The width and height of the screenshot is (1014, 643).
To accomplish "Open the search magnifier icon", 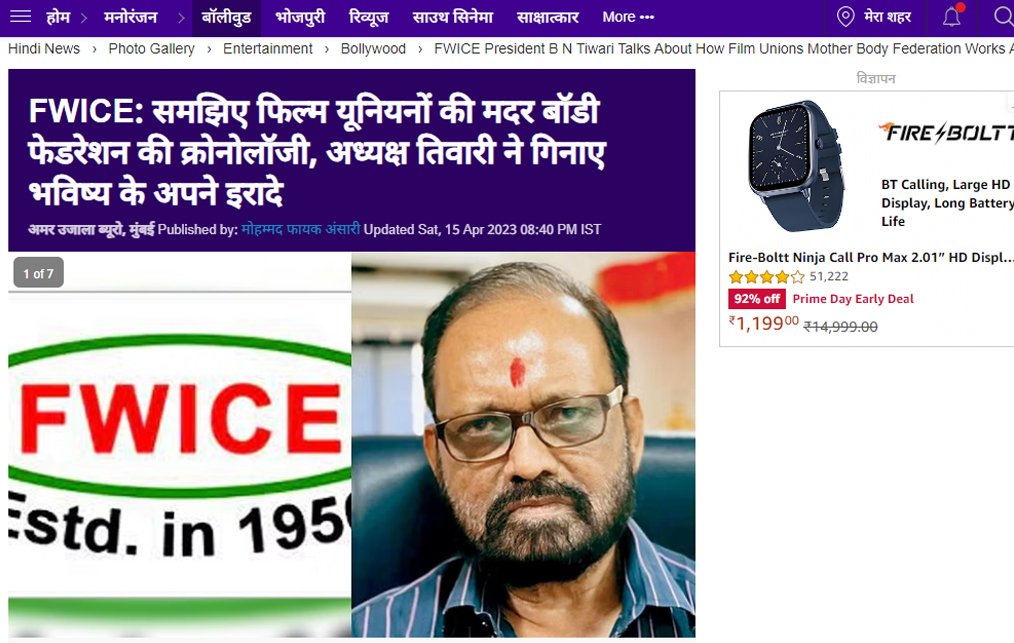I will coord(1004,17).
